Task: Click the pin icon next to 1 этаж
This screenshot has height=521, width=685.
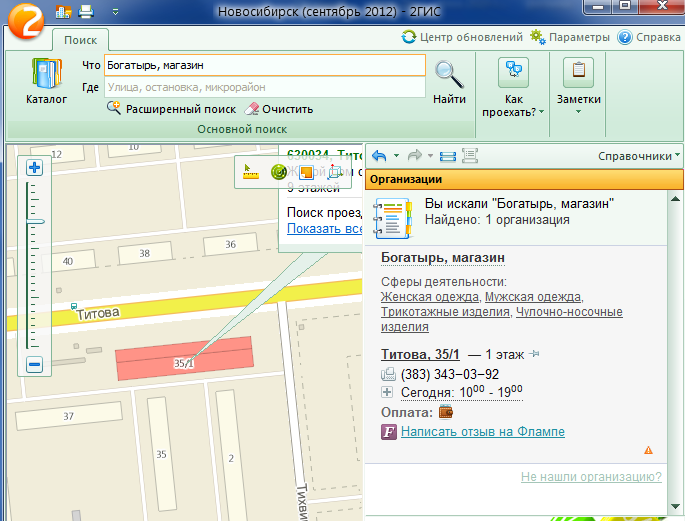Action: tap(534, 353)
